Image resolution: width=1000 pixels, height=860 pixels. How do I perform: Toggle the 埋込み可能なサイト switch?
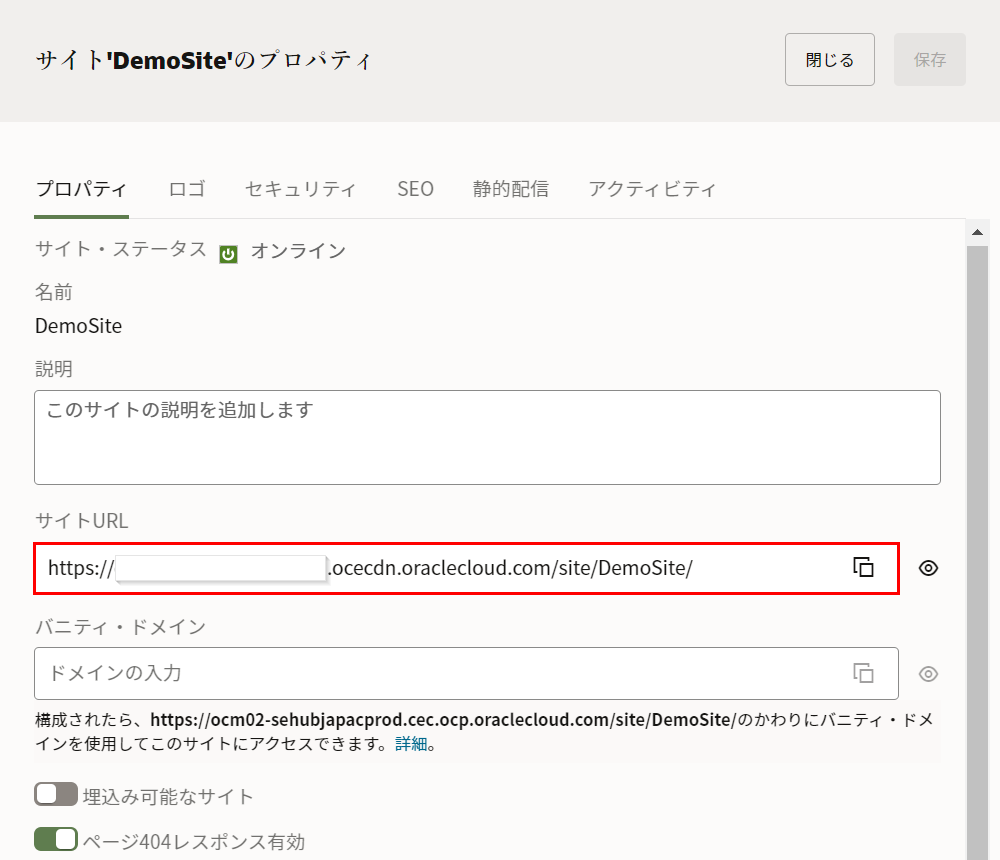tap(56, 794)
